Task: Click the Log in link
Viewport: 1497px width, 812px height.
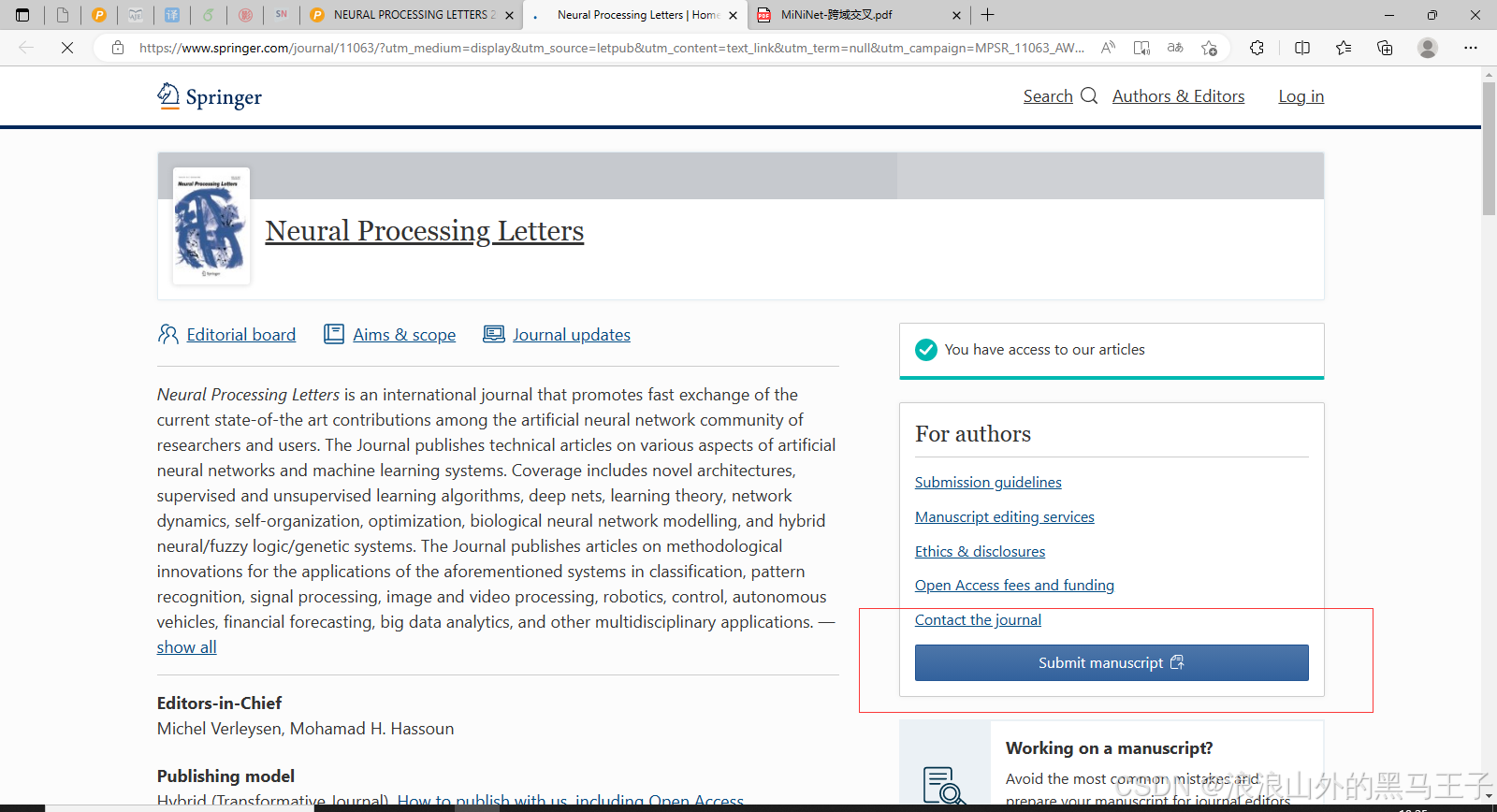Action: 1301,96
